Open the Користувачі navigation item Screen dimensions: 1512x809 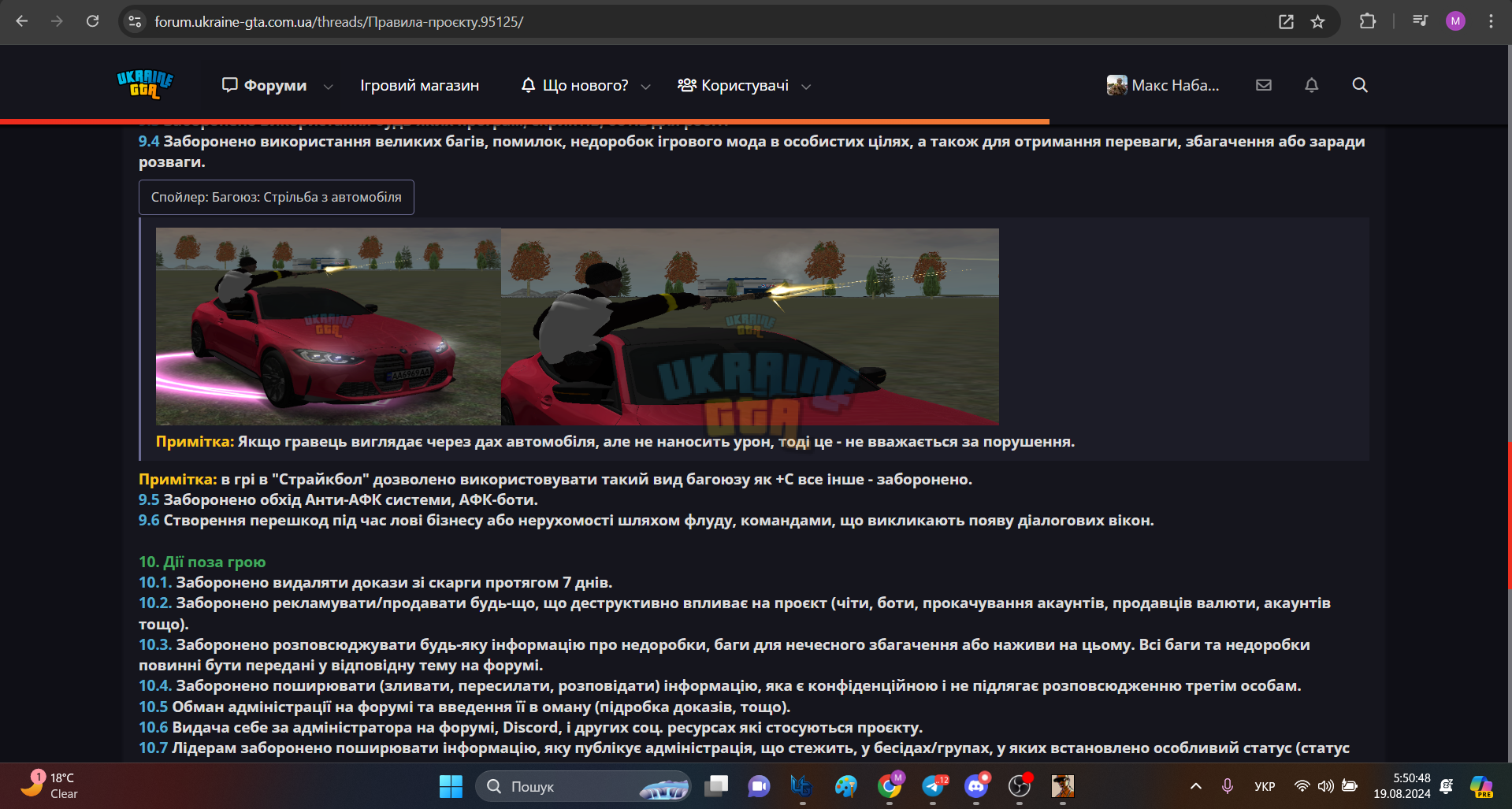[x=734, y=85]
